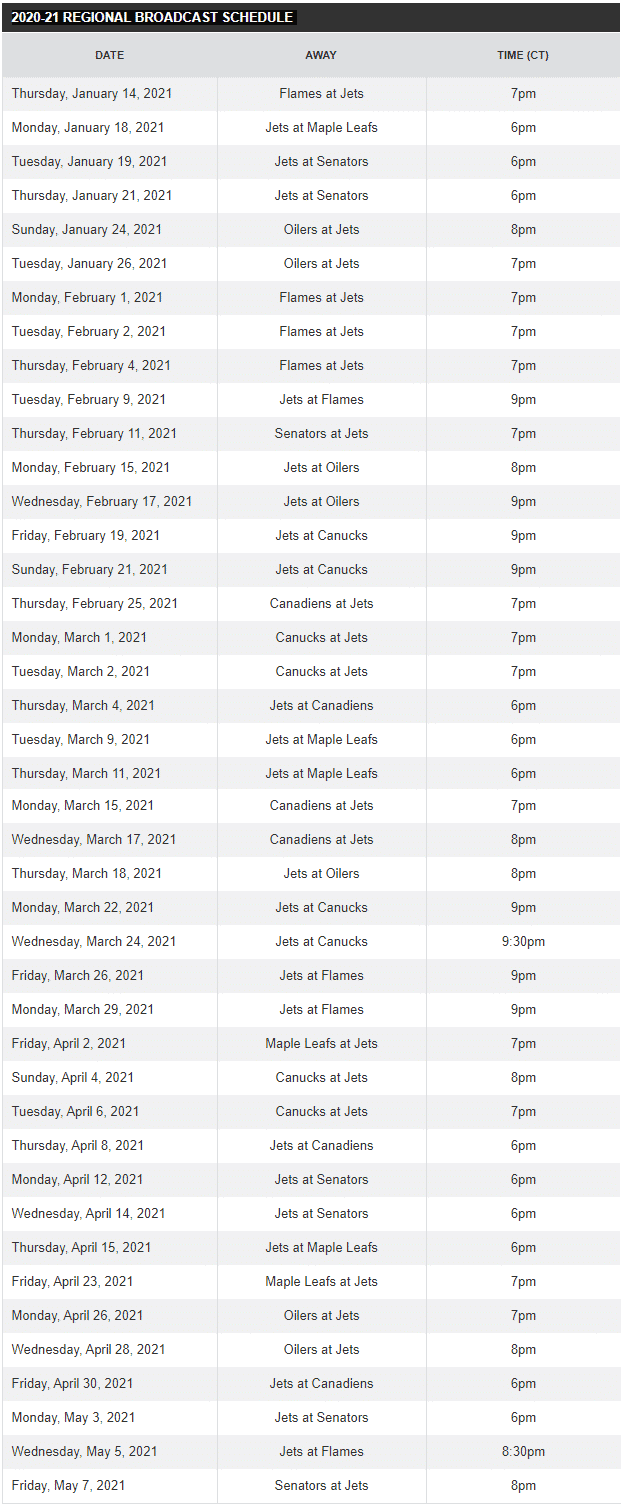Click the Tuesday, February 9, 2021 date cell

[x=89, y=399]
